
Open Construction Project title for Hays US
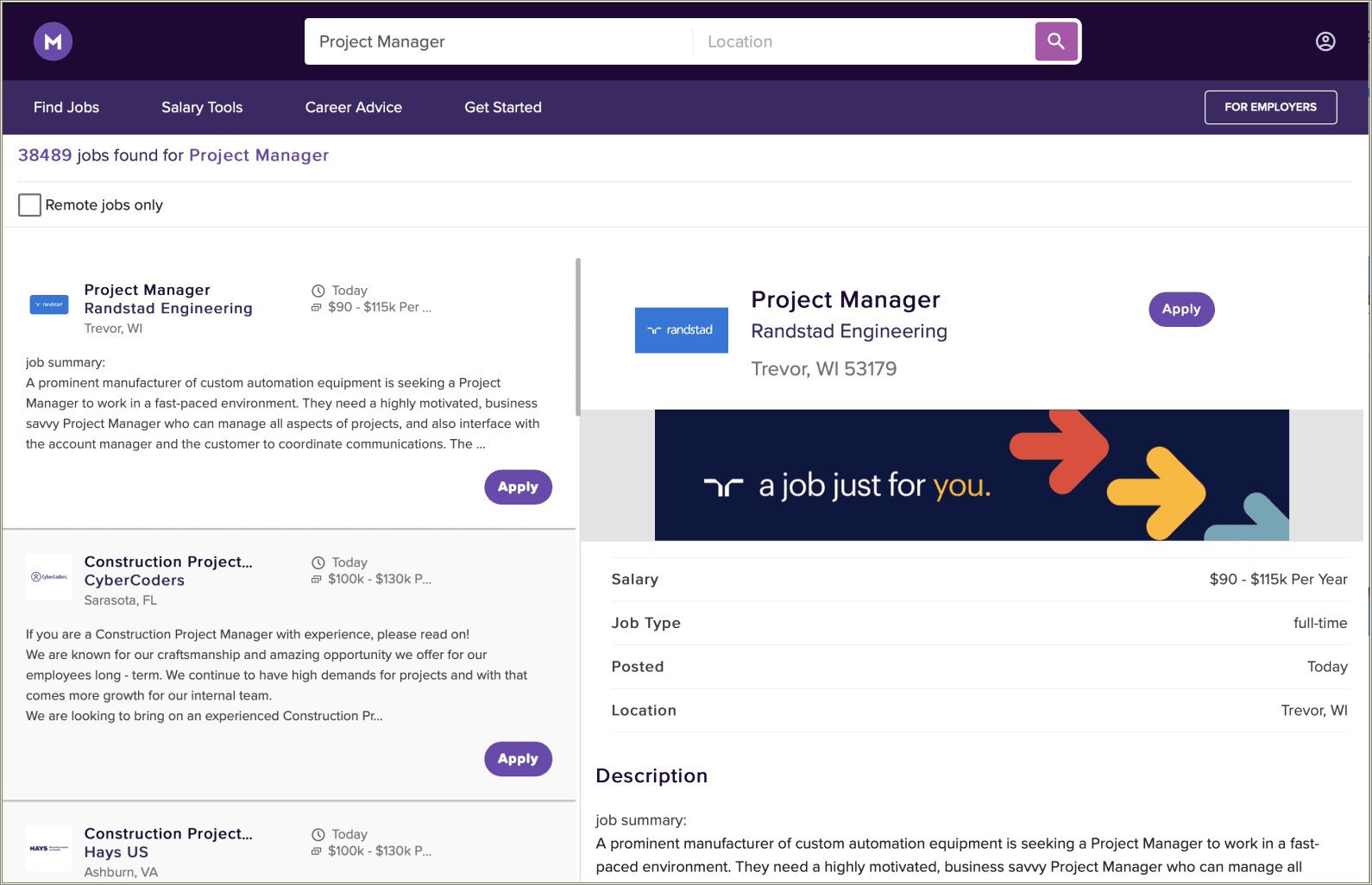(x=168, y=833)
